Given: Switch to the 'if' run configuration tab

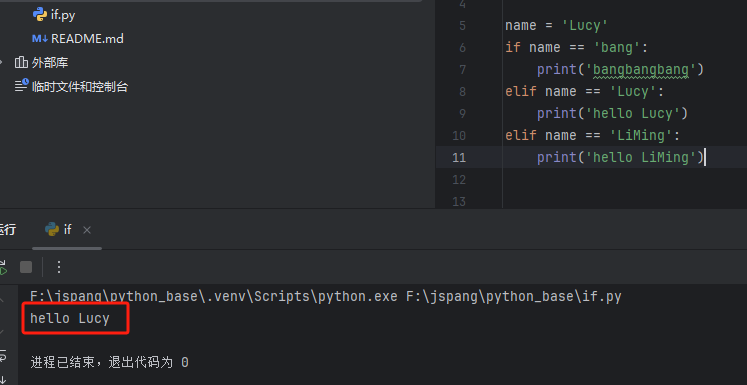Looking at the screenshot, I should [x=67, y=230].
